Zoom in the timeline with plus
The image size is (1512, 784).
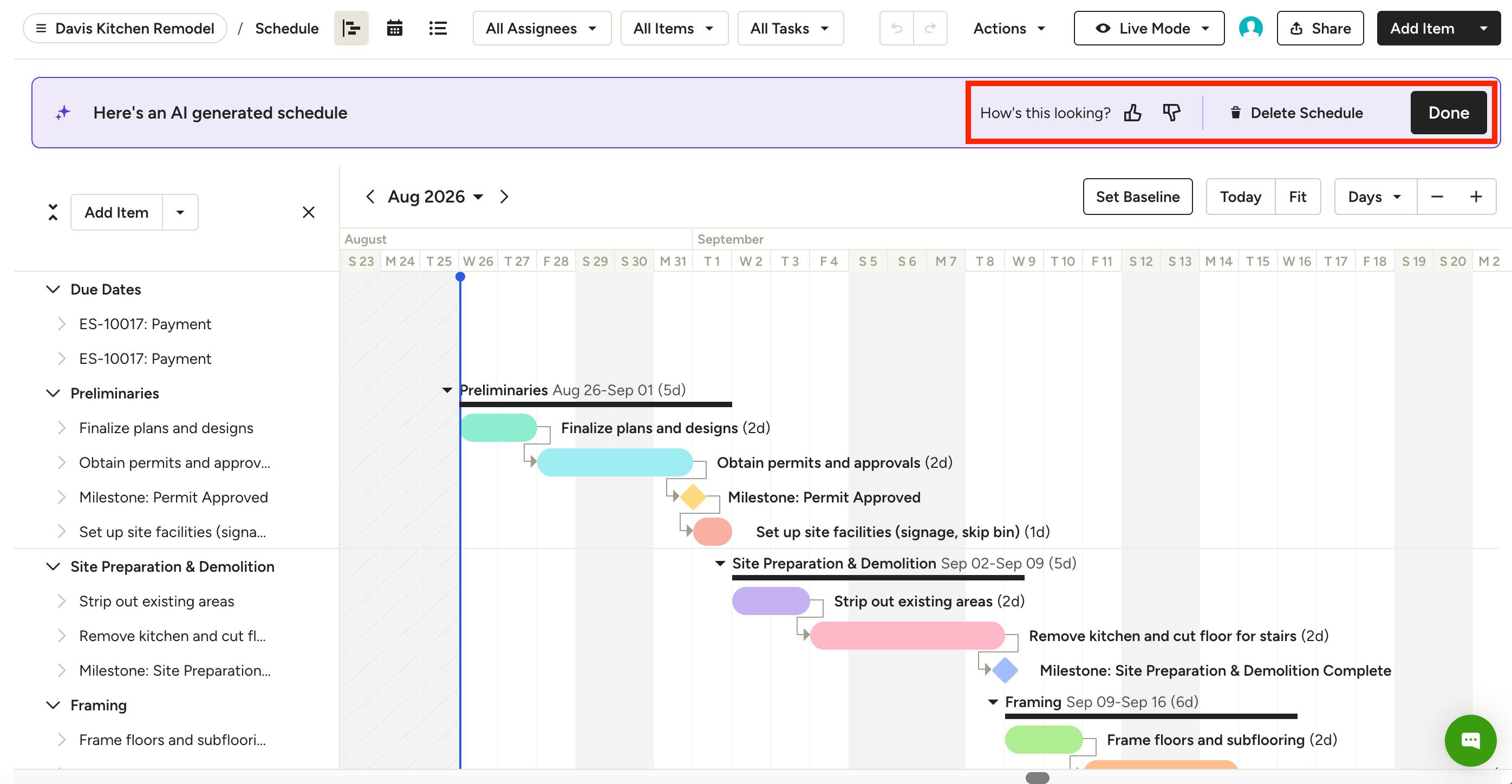1476,197
